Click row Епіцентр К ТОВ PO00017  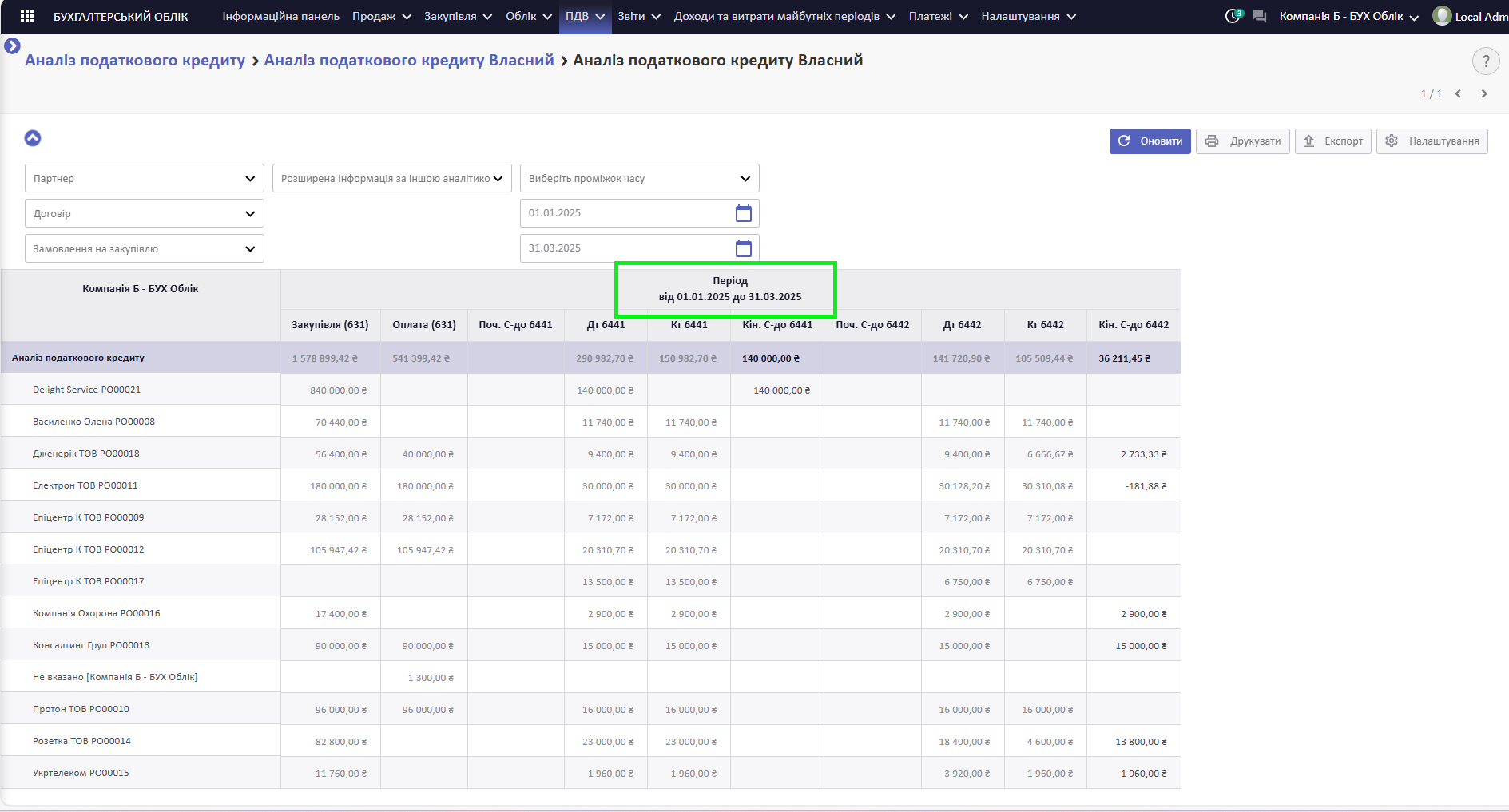[x=591, y=581]
